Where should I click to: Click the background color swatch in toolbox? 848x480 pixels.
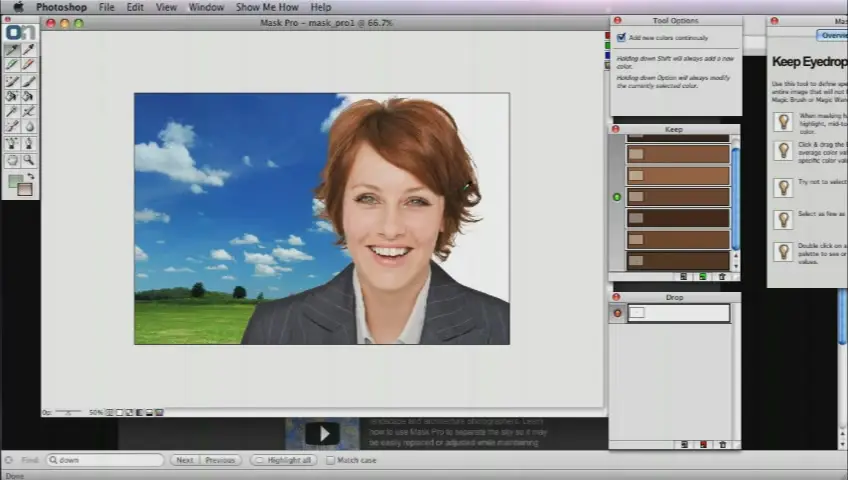(x=25, y=189)
